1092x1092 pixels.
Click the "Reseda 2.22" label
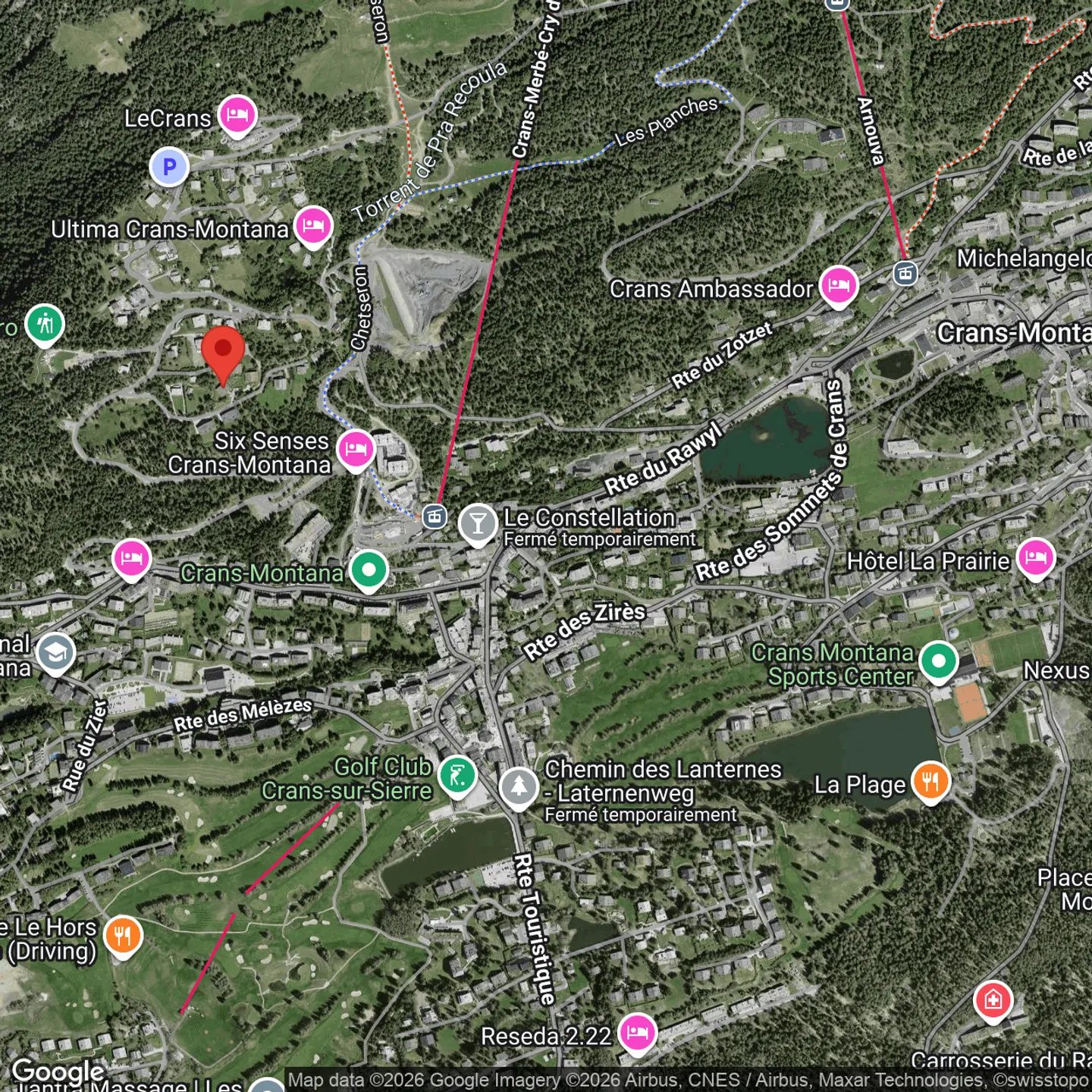coord(546,1036)
